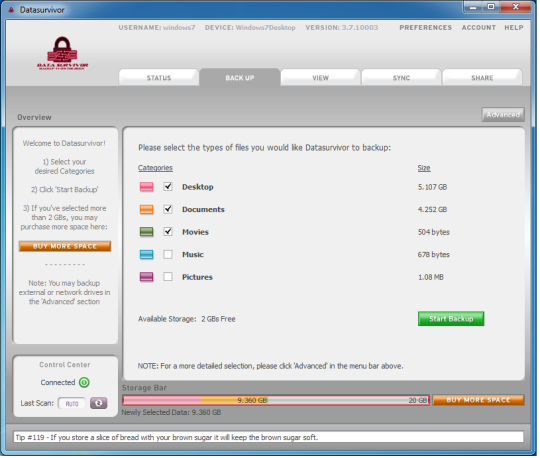
Task: Open the Help menu item
Action: [515, 28]
